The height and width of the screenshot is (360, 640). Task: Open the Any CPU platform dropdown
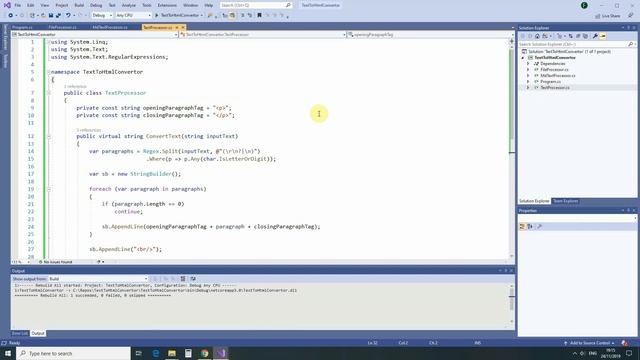[x=133, y=16]
